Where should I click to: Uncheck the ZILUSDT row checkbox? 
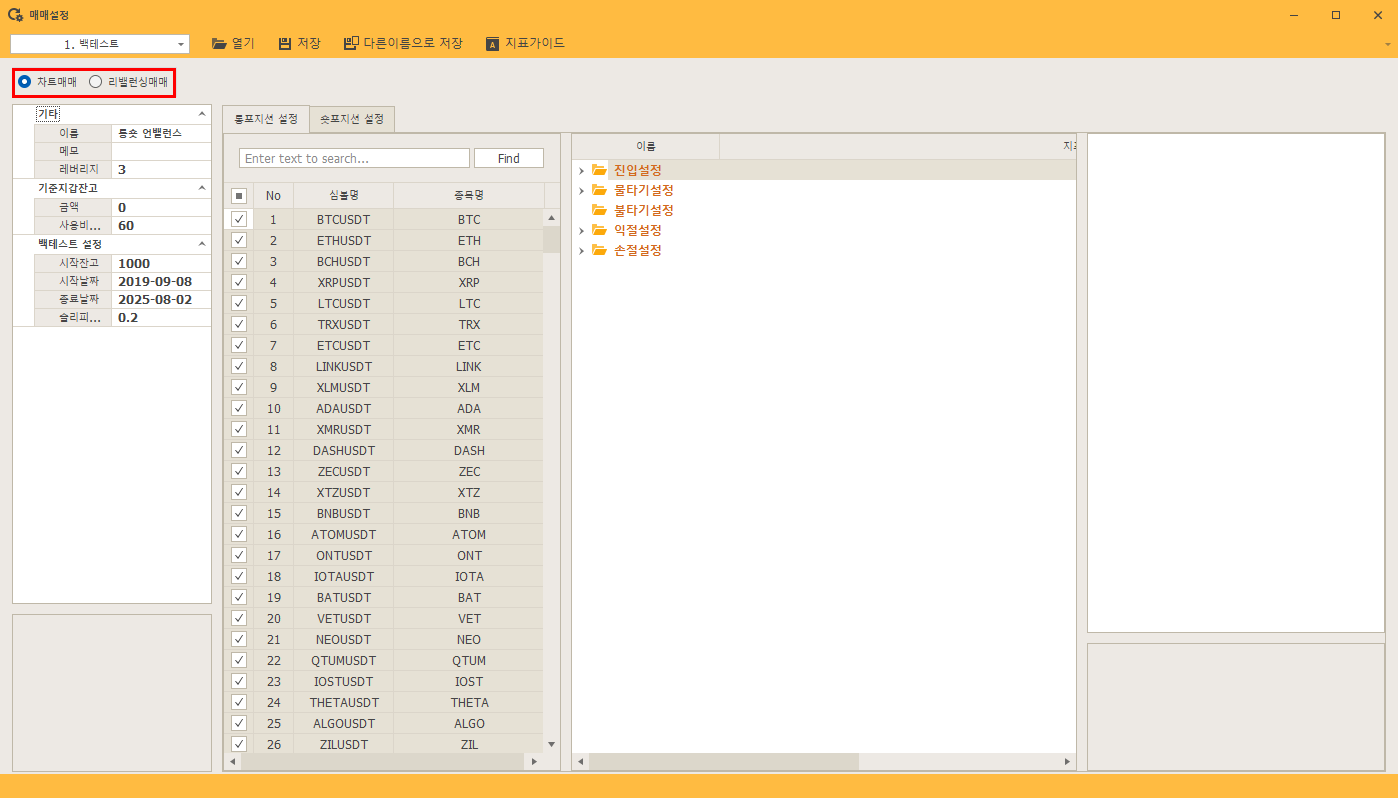[239, 744]
